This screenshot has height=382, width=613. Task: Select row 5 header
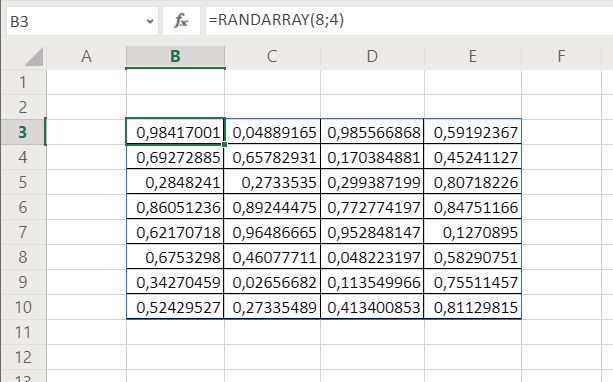pos(23,182)
